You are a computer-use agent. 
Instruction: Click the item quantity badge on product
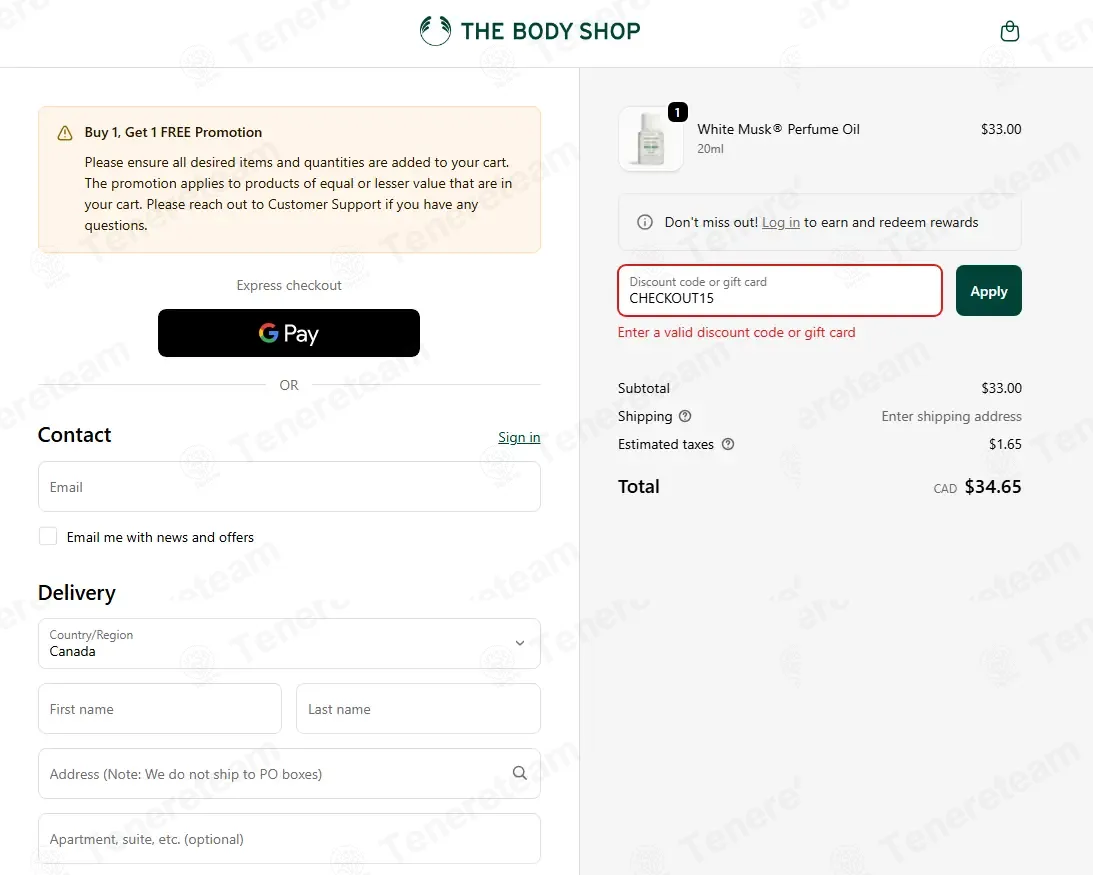click(x=678, y=112)
